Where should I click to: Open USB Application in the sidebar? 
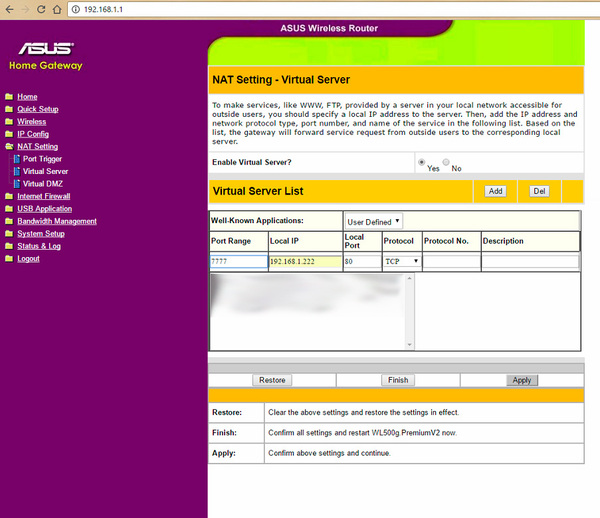tap(44, 209)
